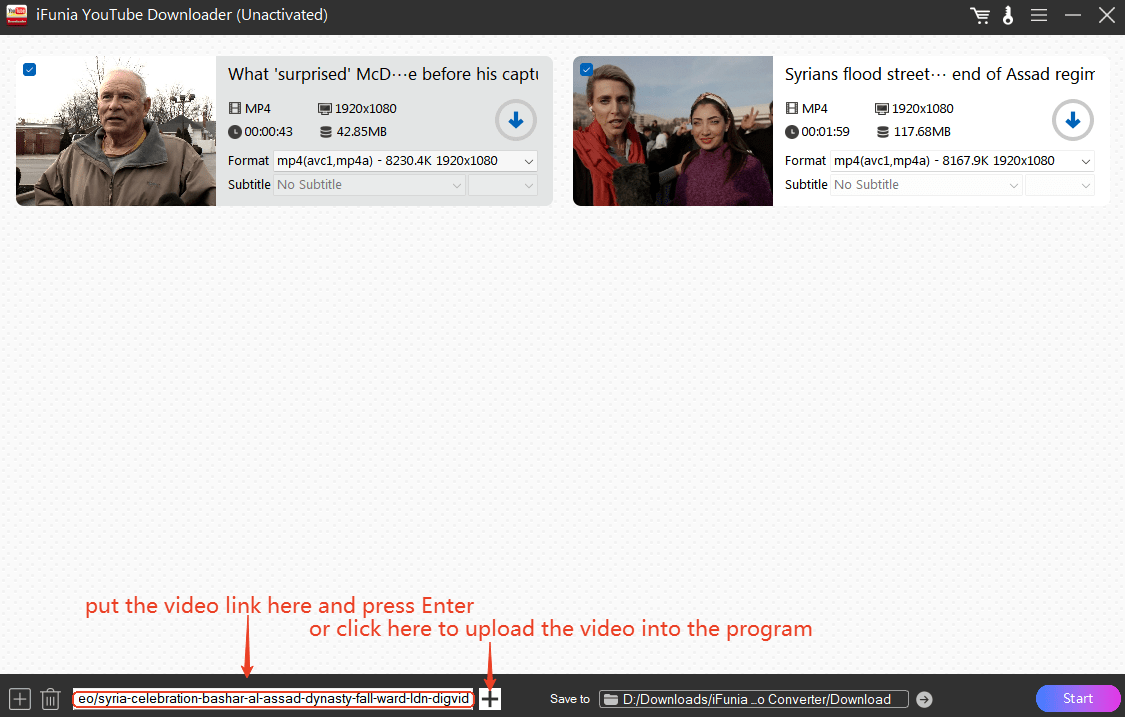Screen dimensions: 1125x717
Task: Open the hamburger menu in title bar
Action: [1039, 16]
